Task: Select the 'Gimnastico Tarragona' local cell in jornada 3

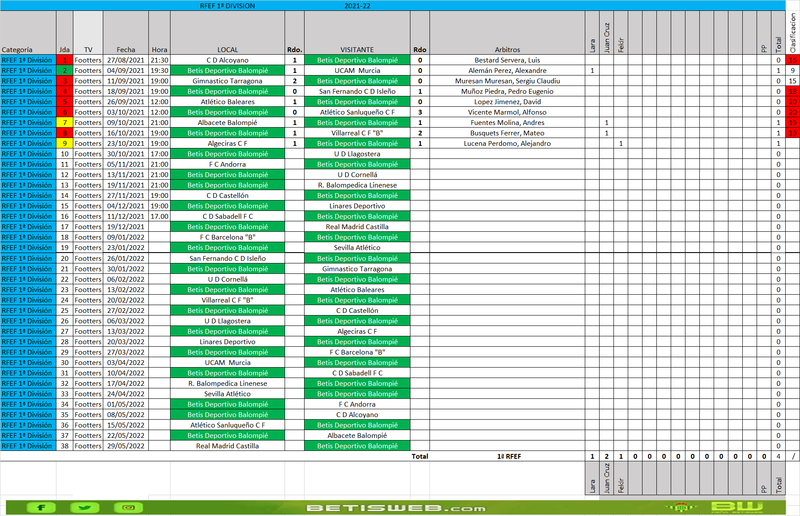Action: click(227, 81)
